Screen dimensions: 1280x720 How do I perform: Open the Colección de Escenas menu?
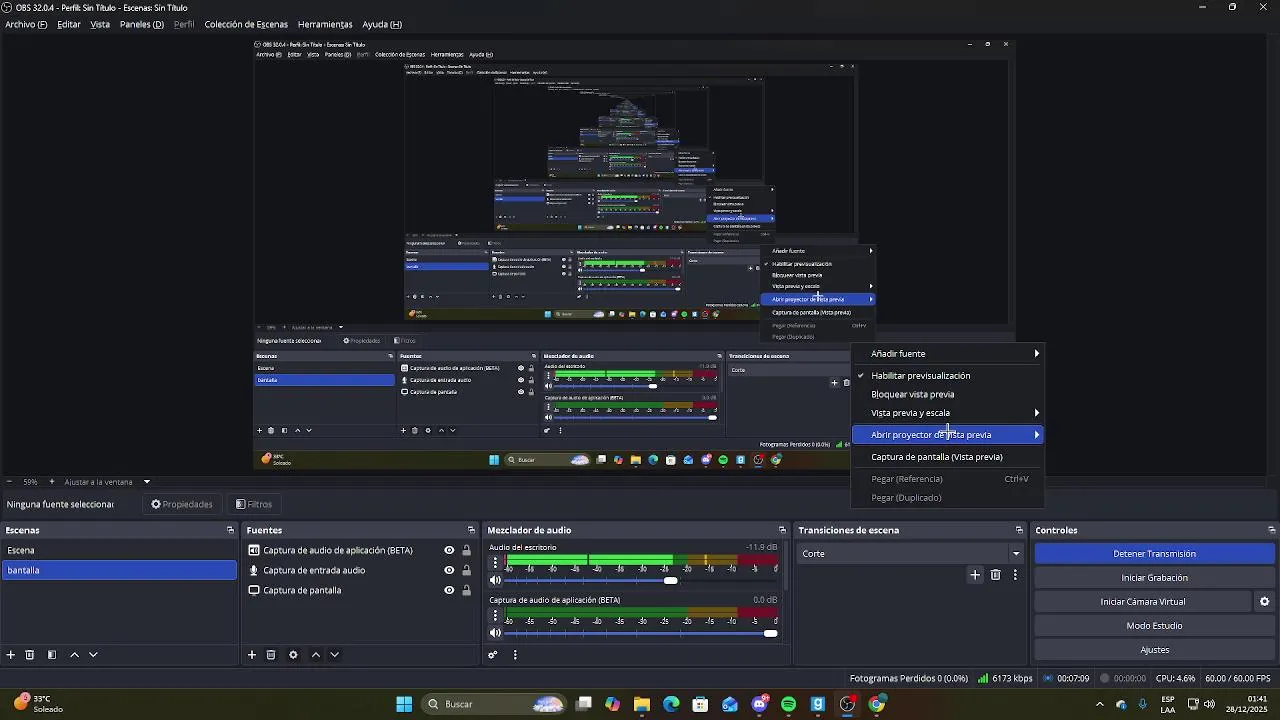pos(246,24)
